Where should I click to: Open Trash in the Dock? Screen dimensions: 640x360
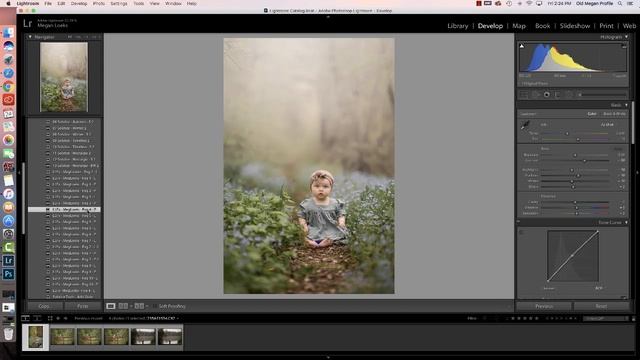(8, 334)
